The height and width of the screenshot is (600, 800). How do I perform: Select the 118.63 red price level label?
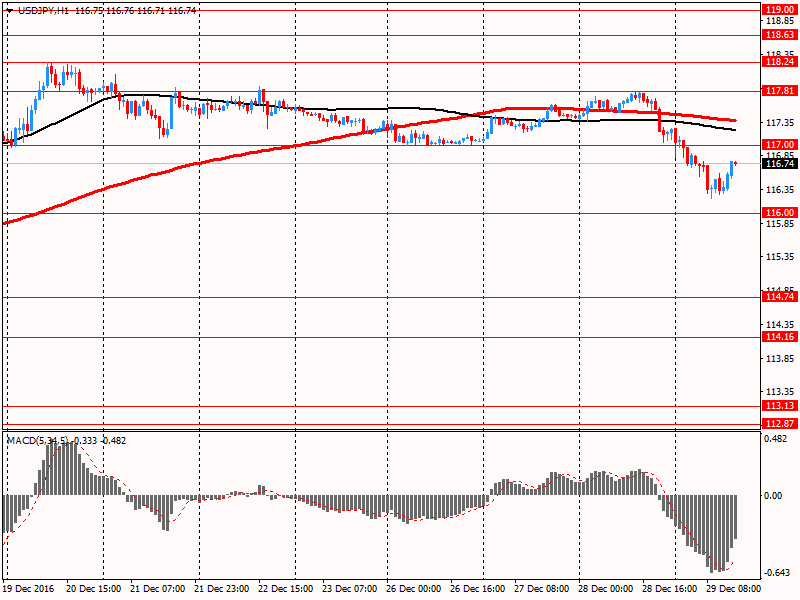tap(780, 35)
